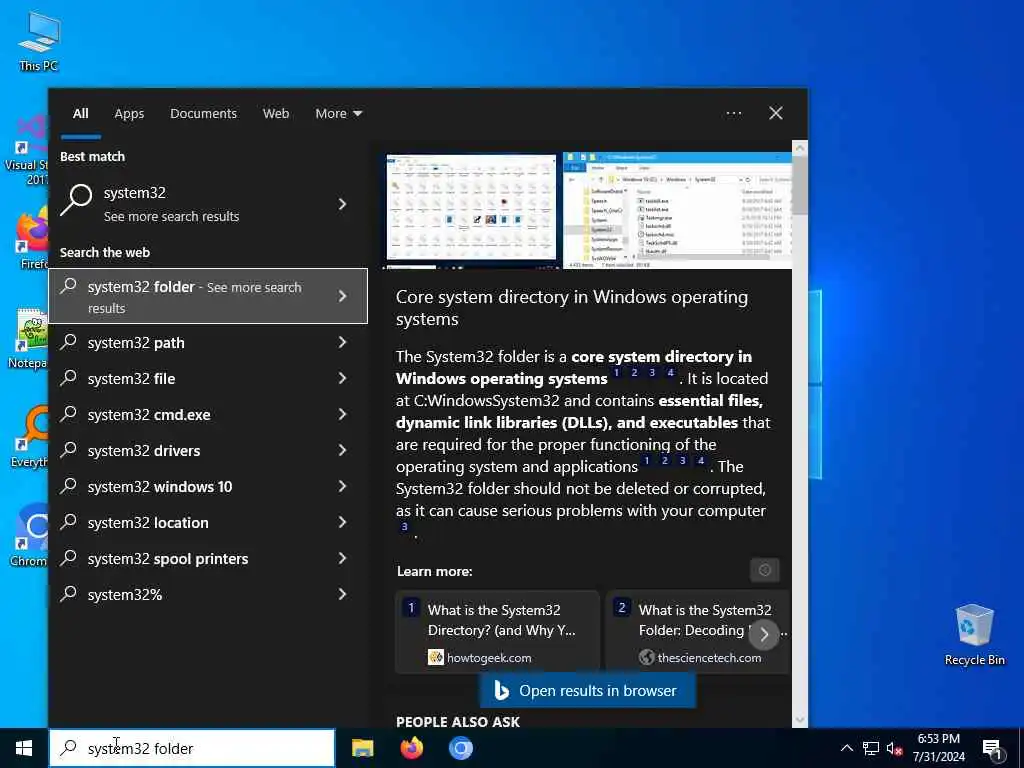Close the search panel
The width and height of the screenshot is (1024, 768).
(x=775, y=114)
